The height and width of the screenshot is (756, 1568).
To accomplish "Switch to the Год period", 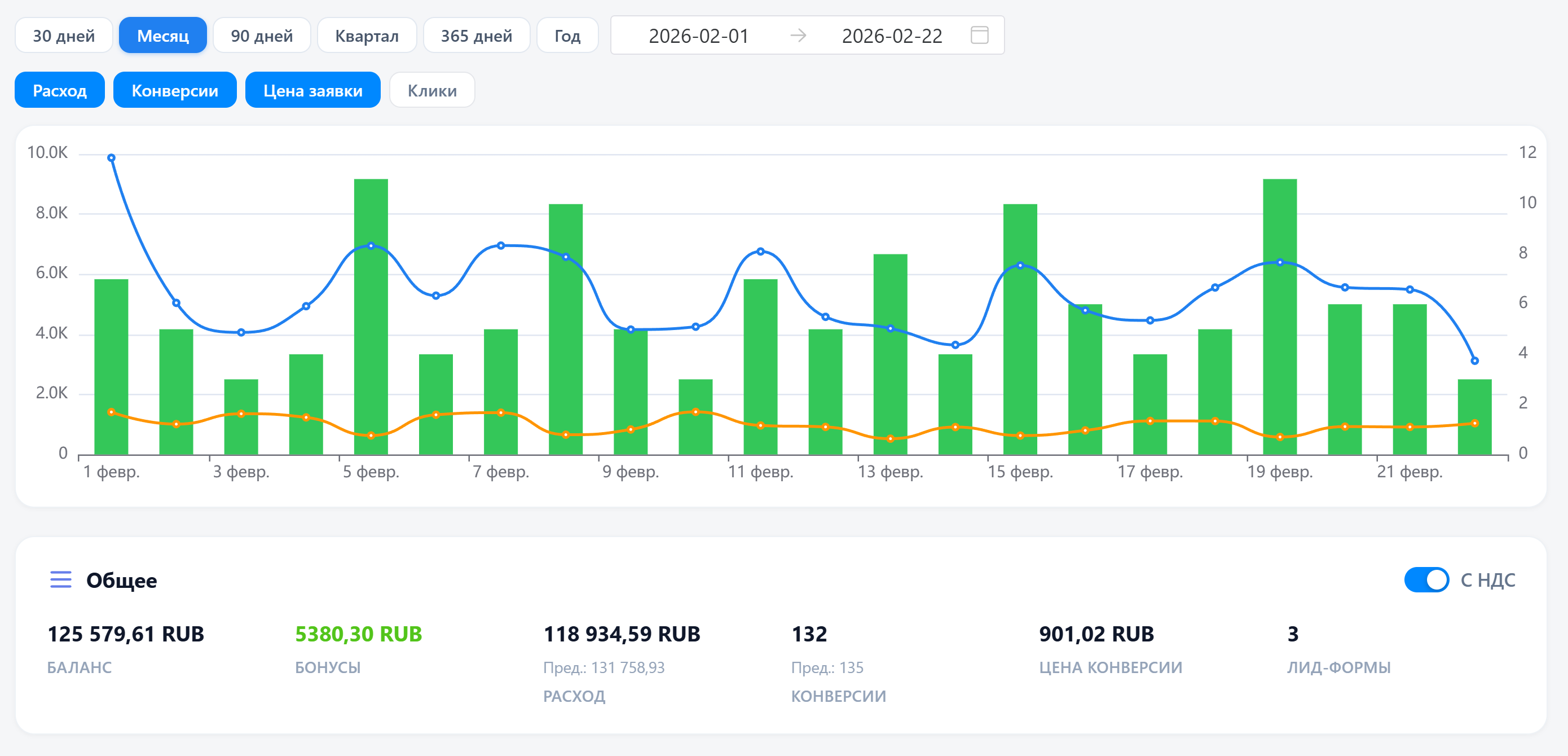I will click(567, 36).
